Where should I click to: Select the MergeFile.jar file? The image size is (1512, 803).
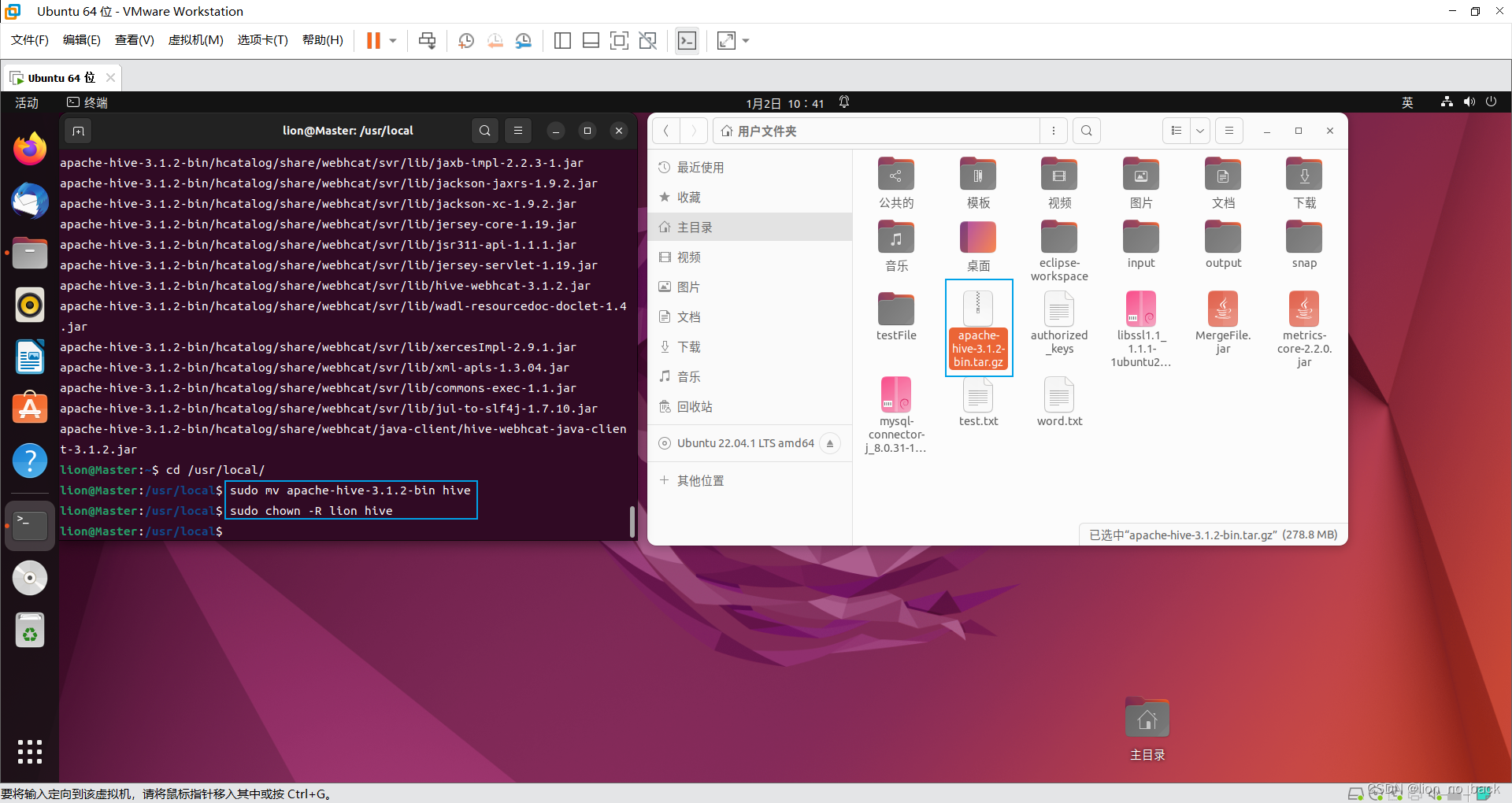coord(1223,323)
